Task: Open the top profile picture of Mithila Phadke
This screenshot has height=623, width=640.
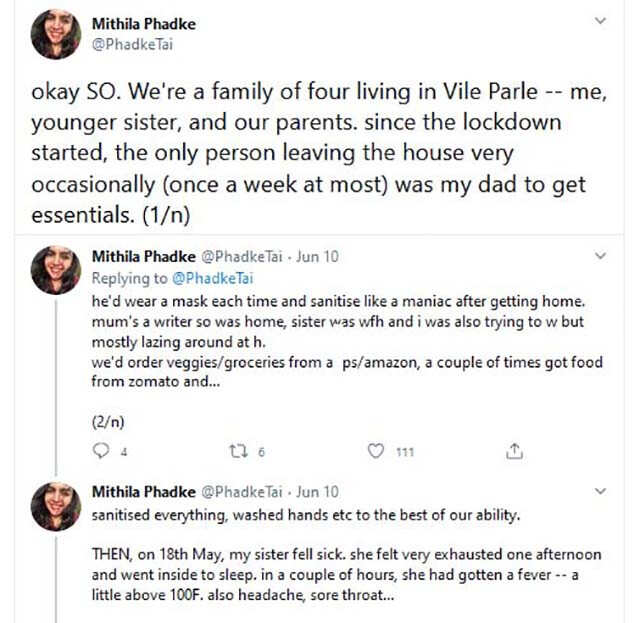Action: pos(56,34)
